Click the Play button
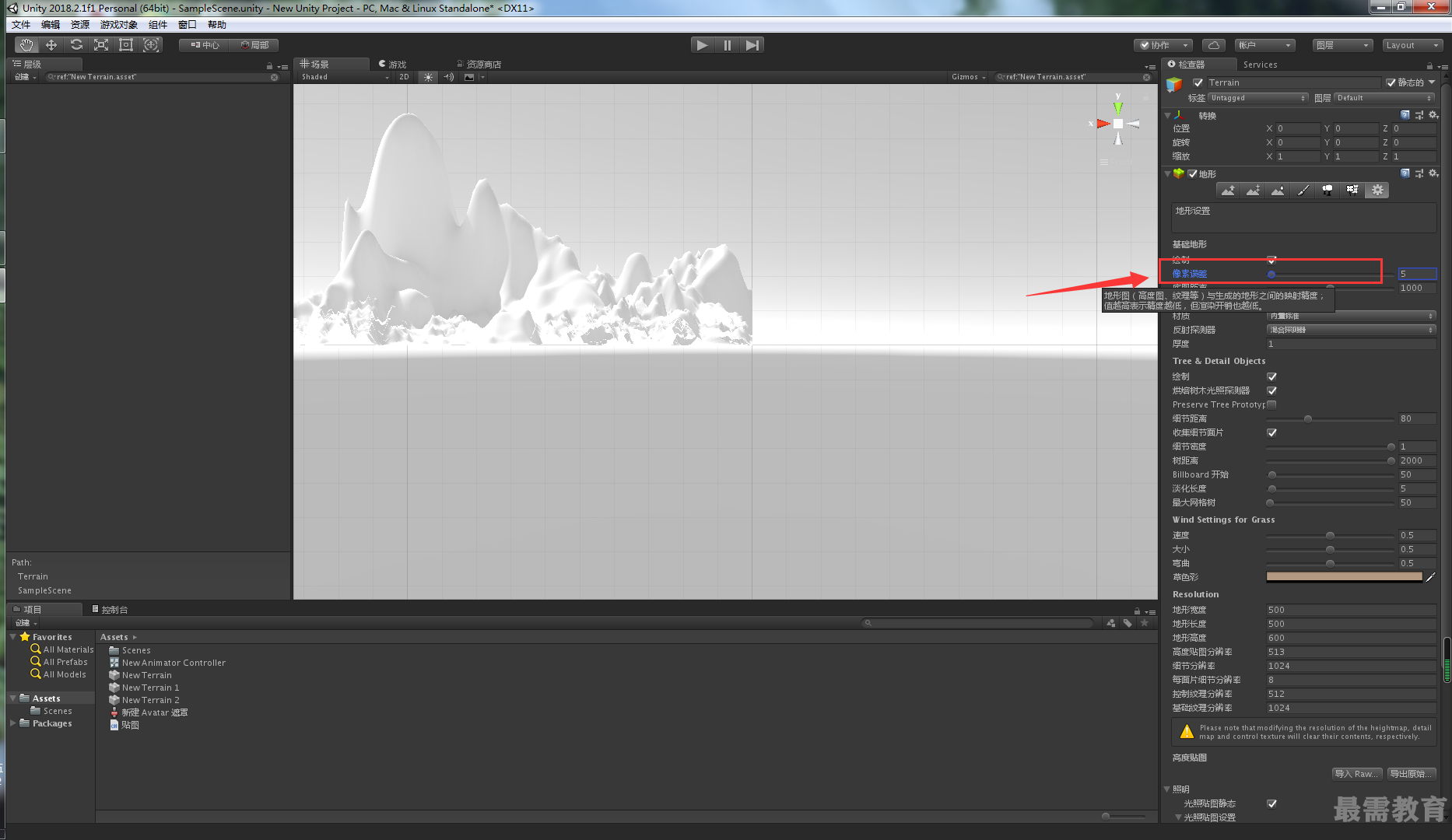Viewport: 1452px width, 840px height. (x=703, y=45)
